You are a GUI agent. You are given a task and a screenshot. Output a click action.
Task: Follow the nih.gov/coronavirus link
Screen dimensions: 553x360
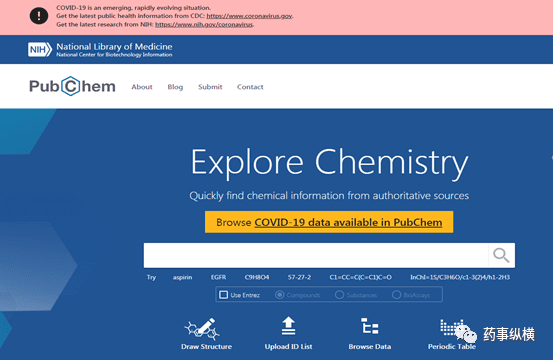coord(204,24)
